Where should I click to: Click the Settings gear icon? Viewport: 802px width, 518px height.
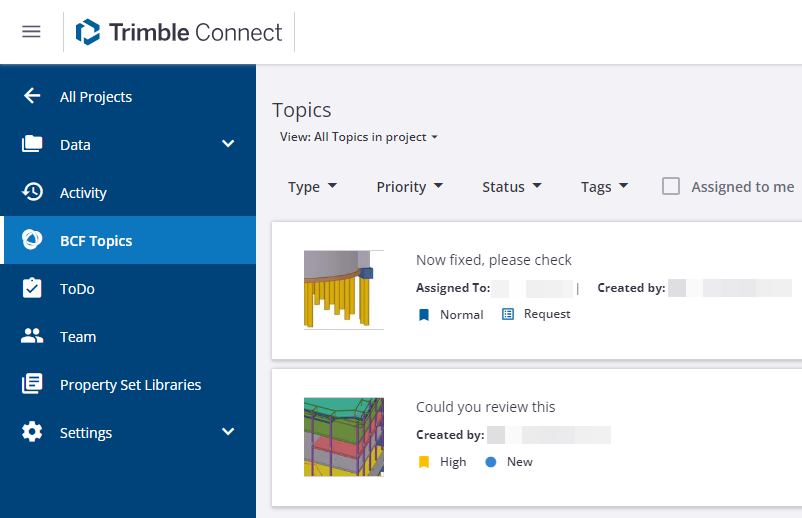[x=32, y=432]
